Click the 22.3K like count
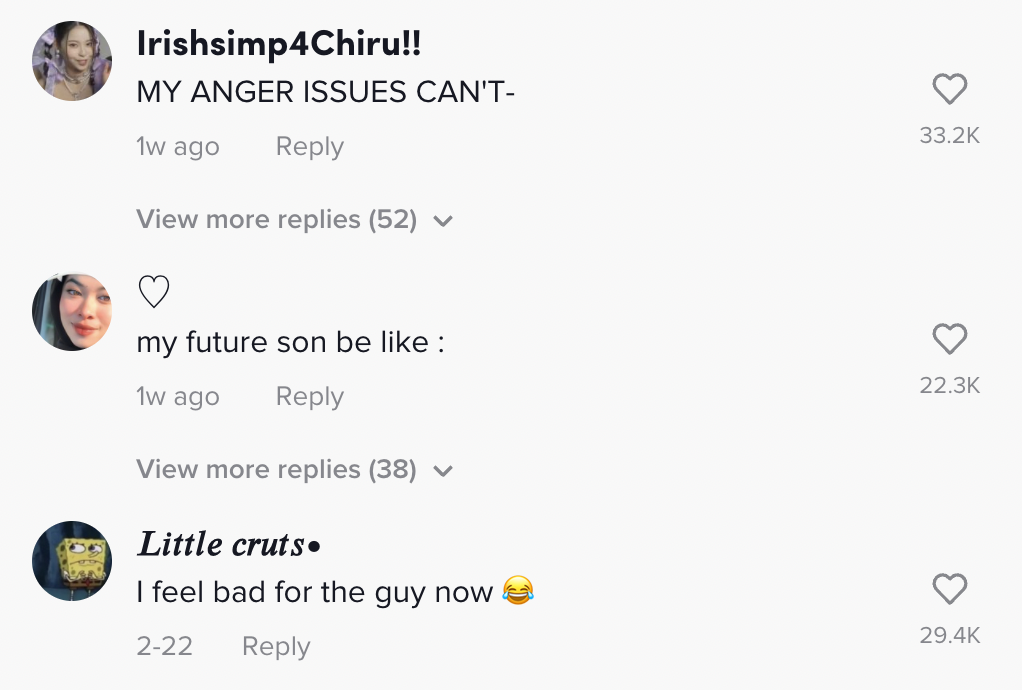 pyautogui.click(x=949, y=385)
